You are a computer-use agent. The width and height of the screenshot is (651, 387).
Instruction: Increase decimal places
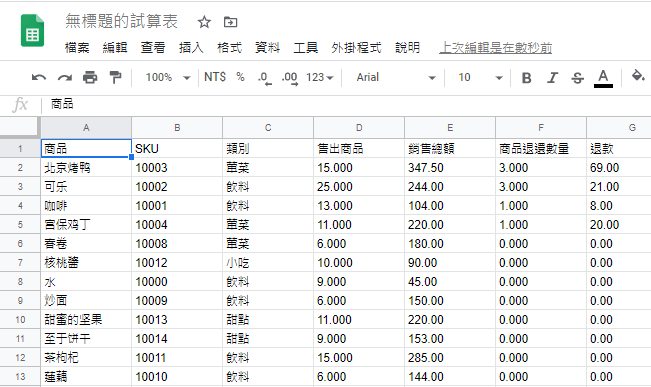289,78
